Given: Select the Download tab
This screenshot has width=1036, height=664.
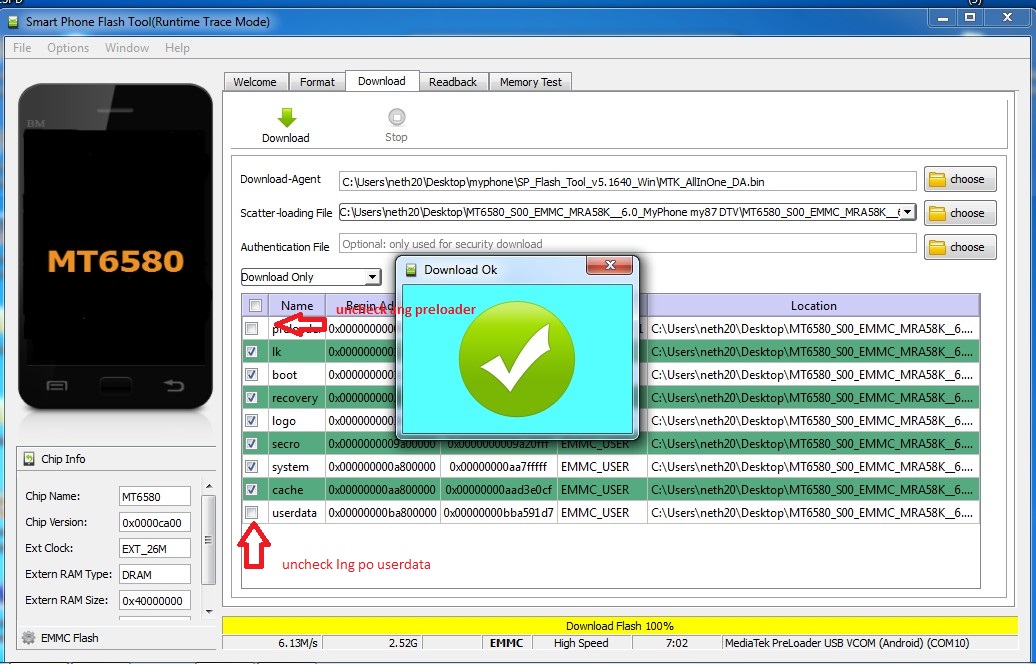Looking at the screenshot, I should [382, 81].
